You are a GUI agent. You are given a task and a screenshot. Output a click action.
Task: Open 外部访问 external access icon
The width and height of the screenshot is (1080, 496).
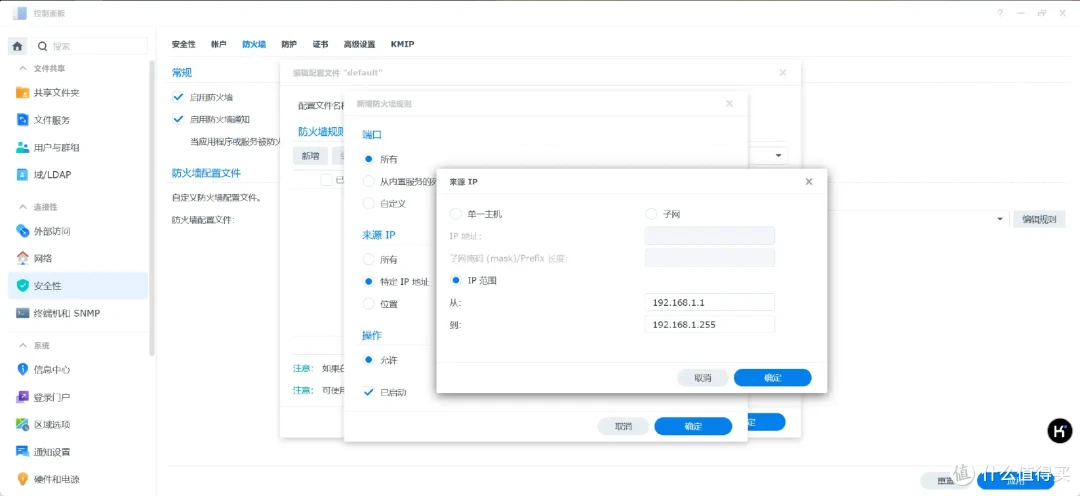click(22, 231)
